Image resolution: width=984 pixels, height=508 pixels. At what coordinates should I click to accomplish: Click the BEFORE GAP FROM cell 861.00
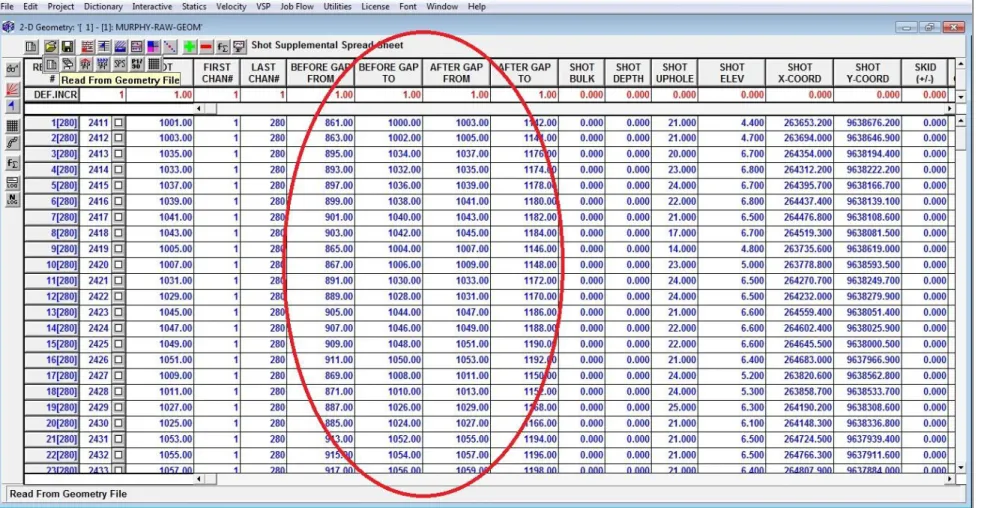tap(320, 122)
